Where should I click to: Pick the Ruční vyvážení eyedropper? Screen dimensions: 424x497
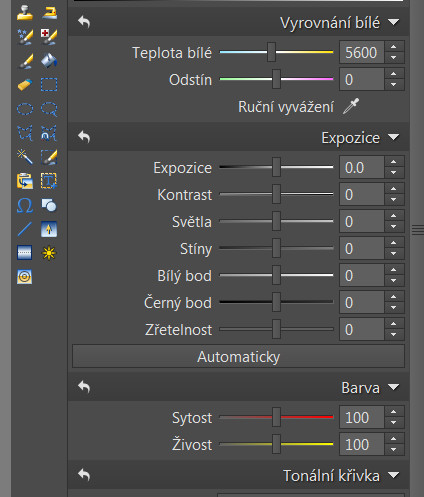pyautogui.click(x=351, y=106)
